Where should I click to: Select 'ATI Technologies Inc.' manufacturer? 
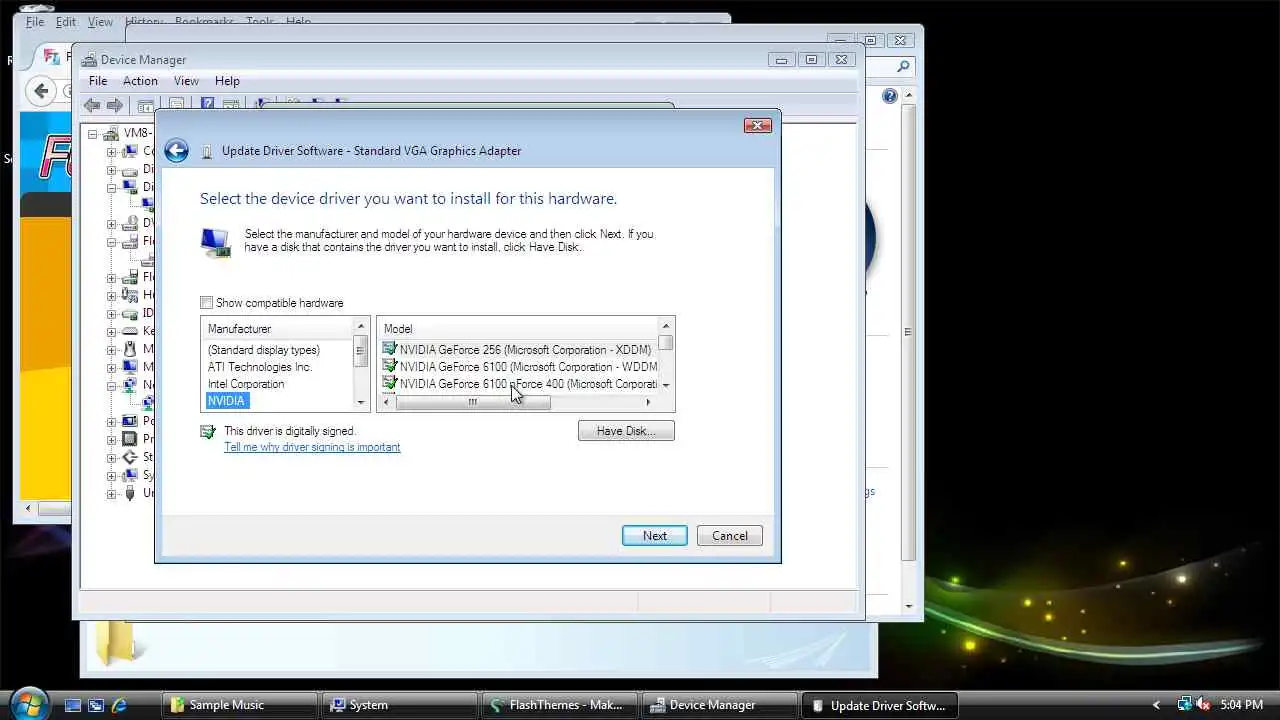coord(260,367)
